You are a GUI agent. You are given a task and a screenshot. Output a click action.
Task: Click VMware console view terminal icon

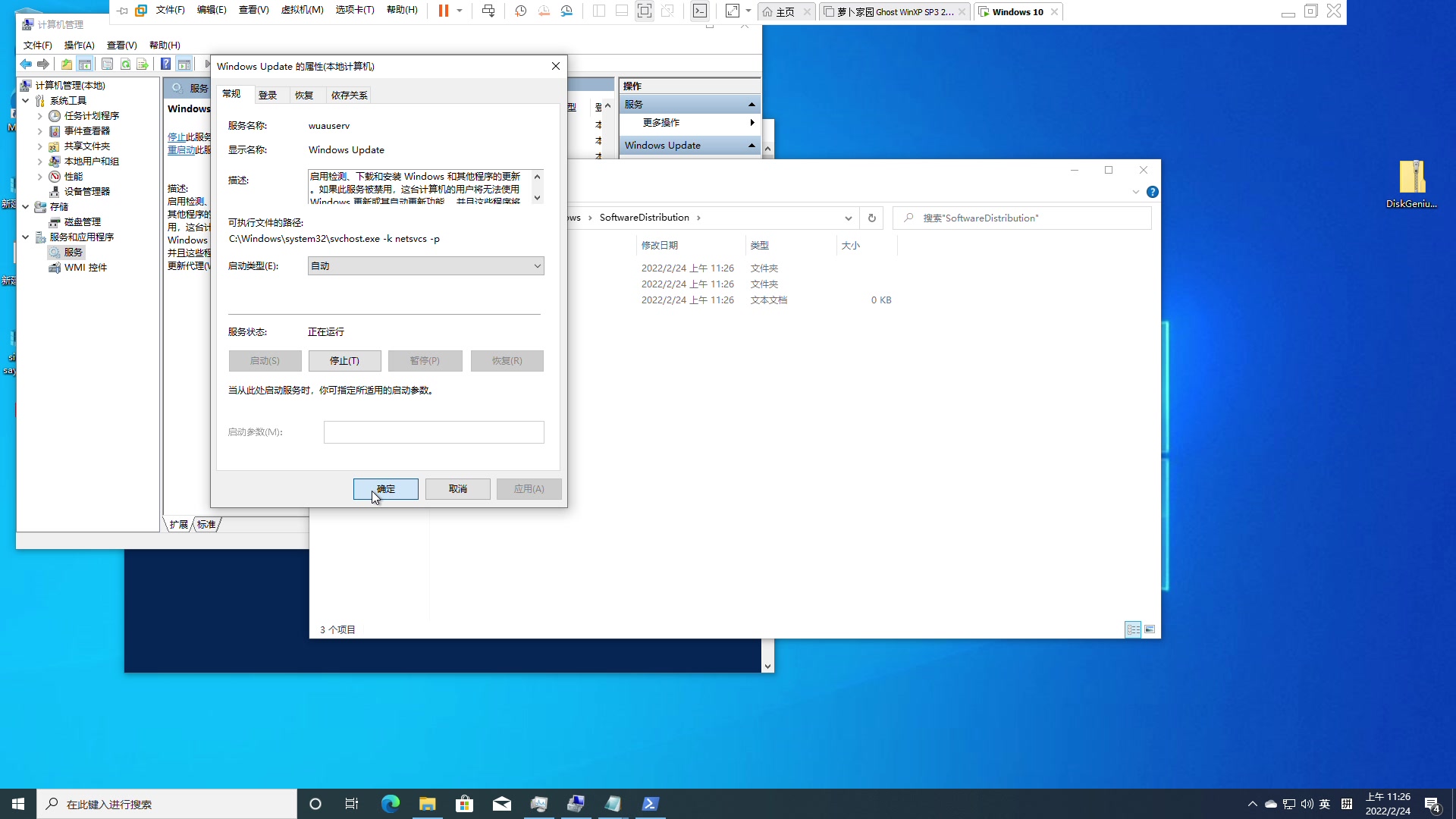click(x=700, y=11)
